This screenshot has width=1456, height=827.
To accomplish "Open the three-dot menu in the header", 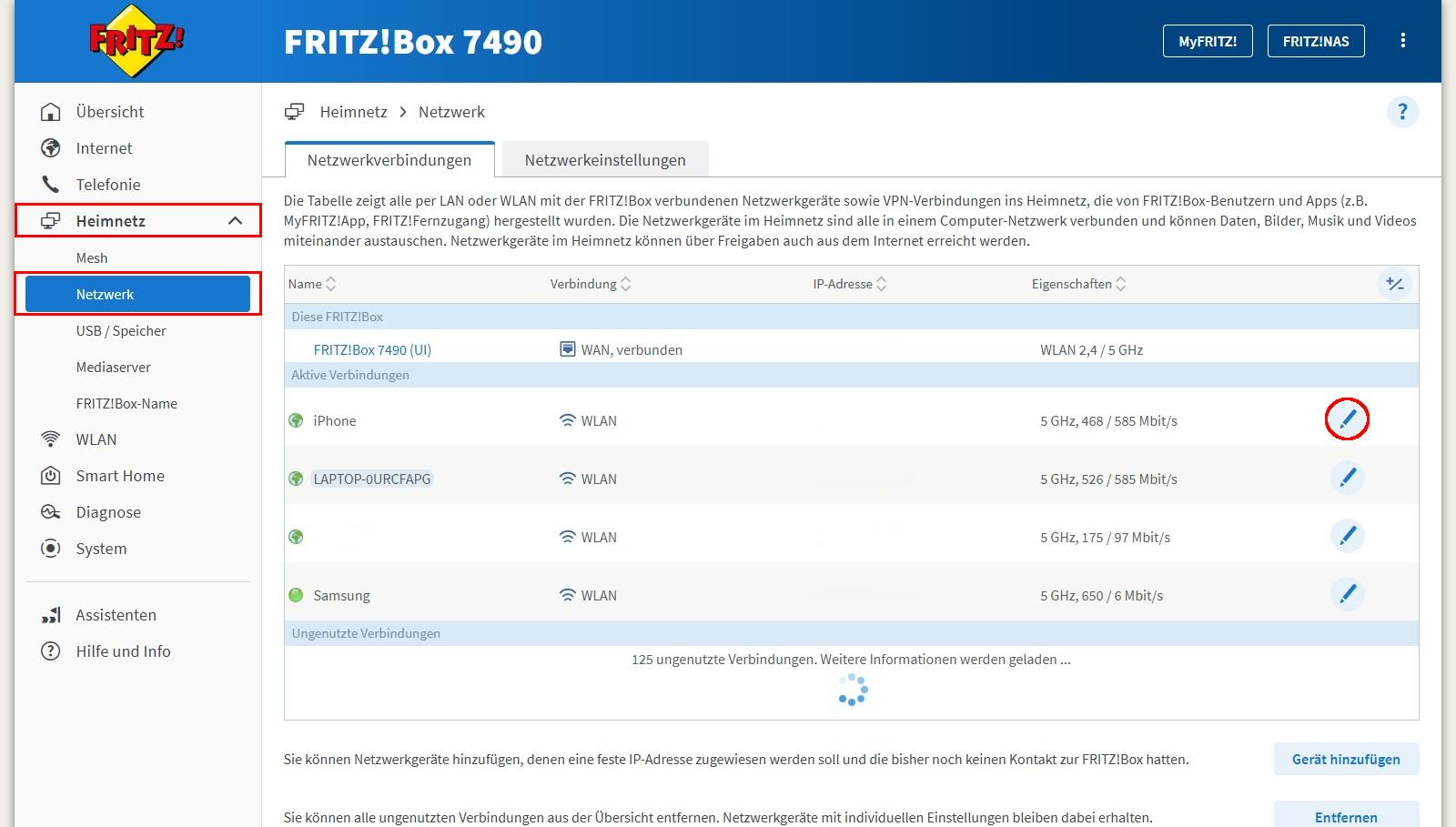I will [x=1402, y=40].
